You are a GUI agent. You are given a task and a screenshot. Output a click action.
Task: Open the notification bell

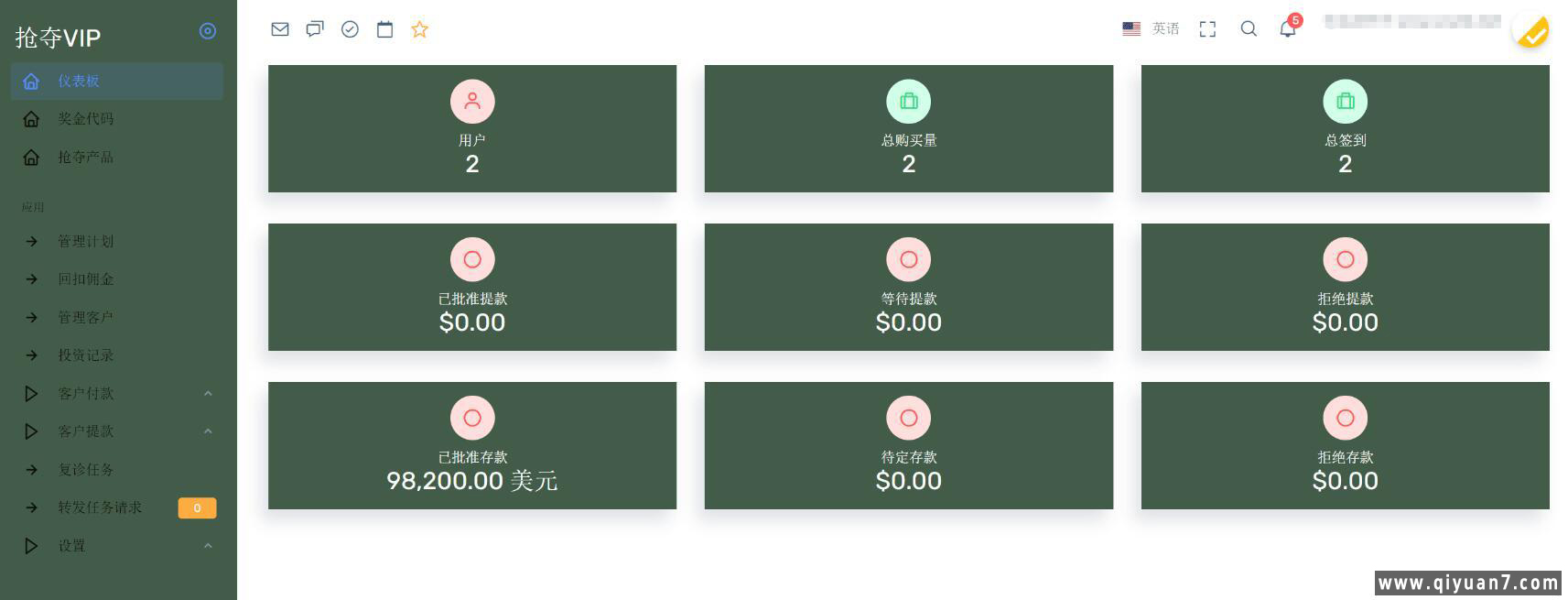point(1287,29)
